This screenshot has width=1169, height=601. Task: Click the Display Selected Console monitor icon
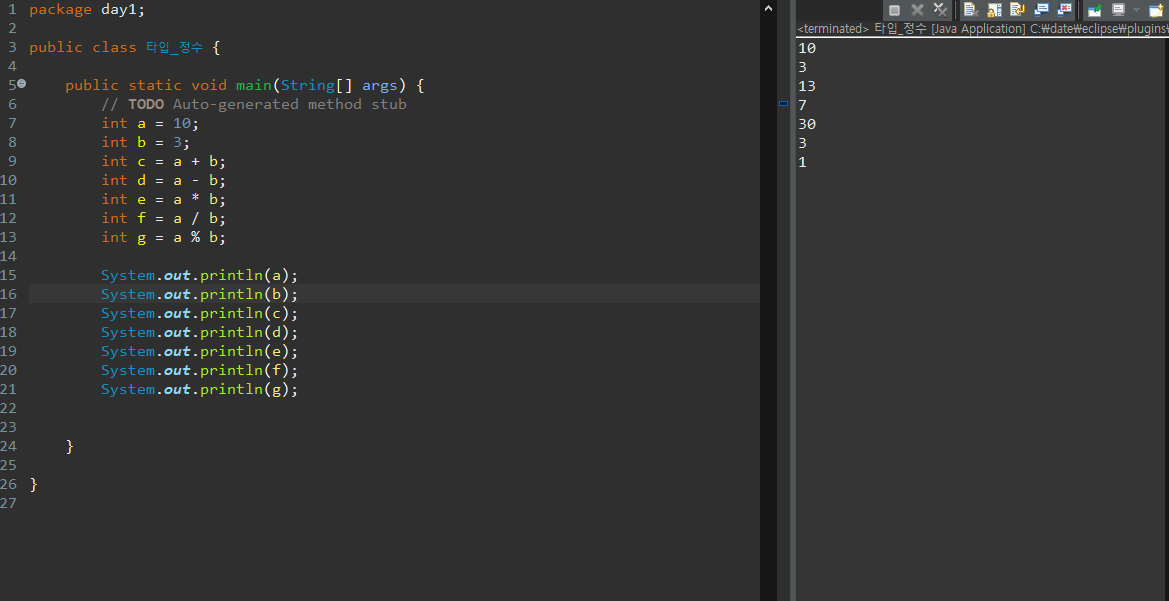click(x=1118, y=10)
